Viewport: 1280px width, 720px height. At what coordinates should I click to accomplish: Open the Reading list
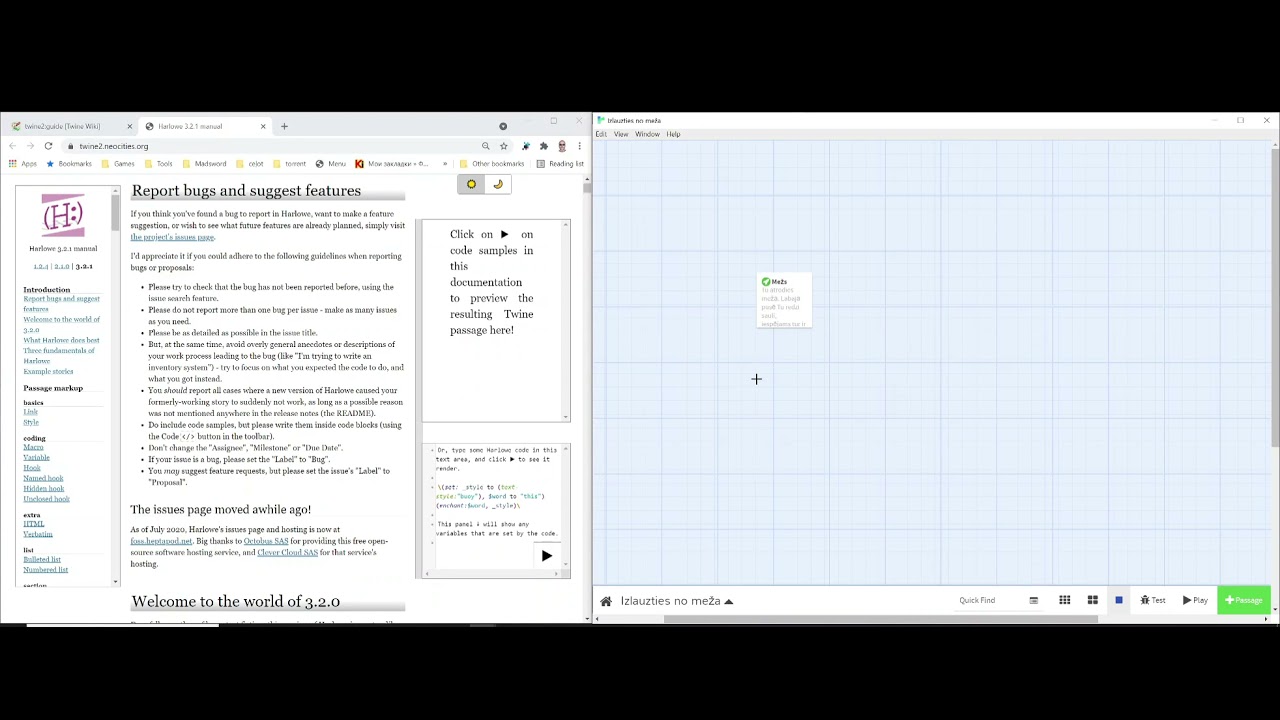[x=560, y=164]
